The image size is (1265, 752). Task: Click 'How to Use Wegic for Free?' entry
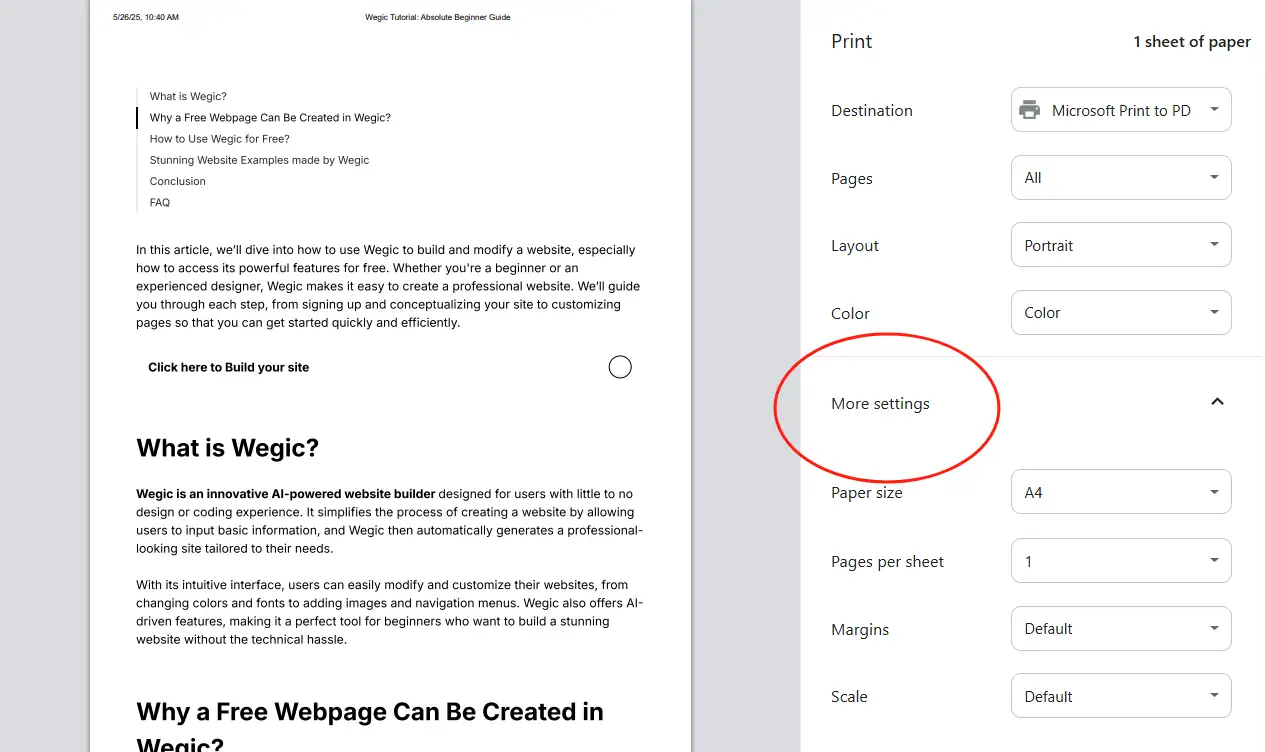pyautogui.click(x=220, y=139)
